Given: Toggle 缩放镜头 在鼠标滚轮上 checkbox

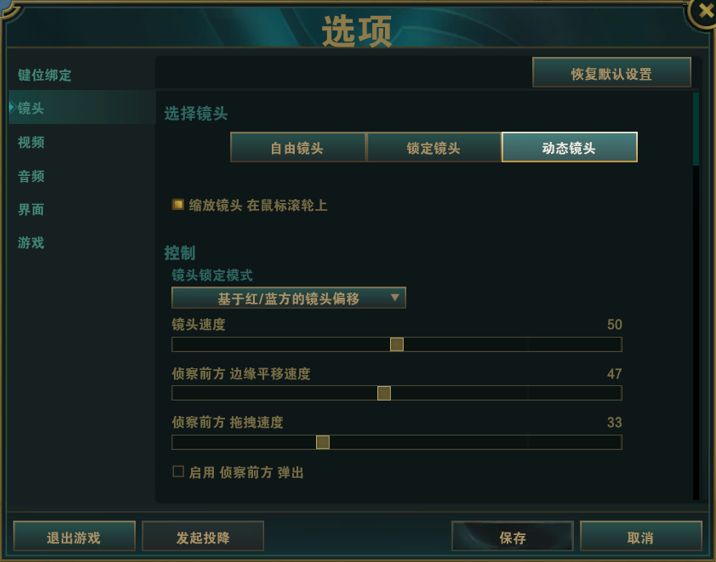Looking at the screenshot, I should click(x=178, y=205).
